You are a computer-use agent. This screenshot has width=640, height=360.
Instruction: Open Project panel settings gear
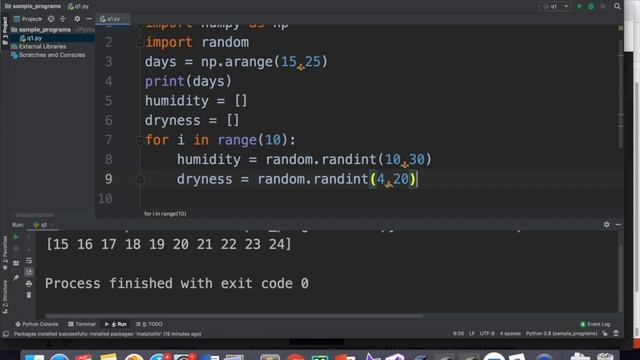click(x=77, y=19)
